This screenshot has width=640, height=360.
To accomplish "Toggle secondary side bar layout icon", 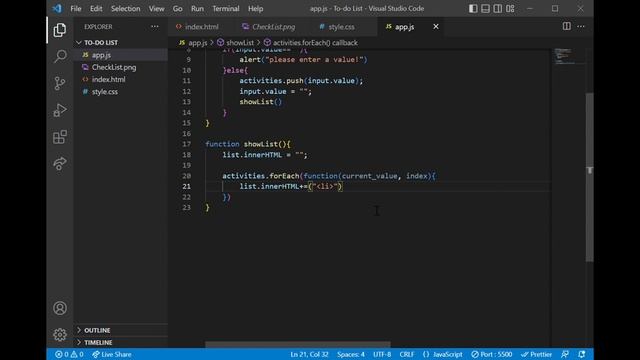I will (x=498, y=9).
